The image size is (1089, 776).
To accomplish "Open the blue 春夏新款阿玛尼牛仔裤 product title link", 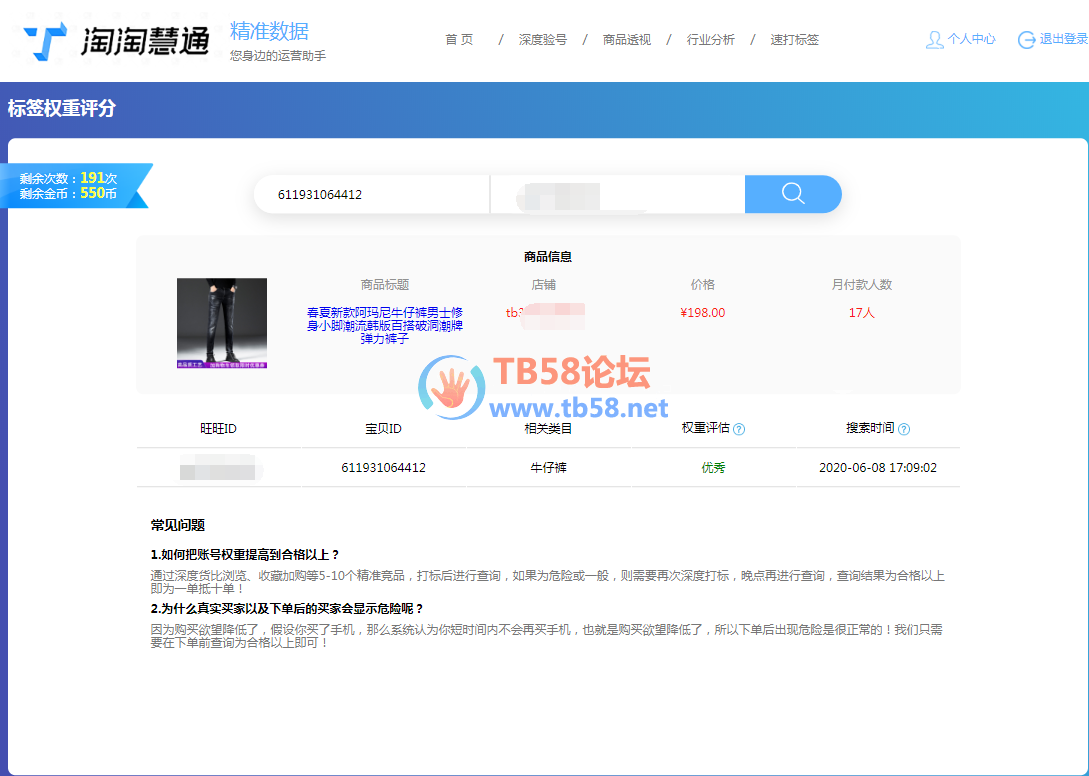I will click(385, 325).
